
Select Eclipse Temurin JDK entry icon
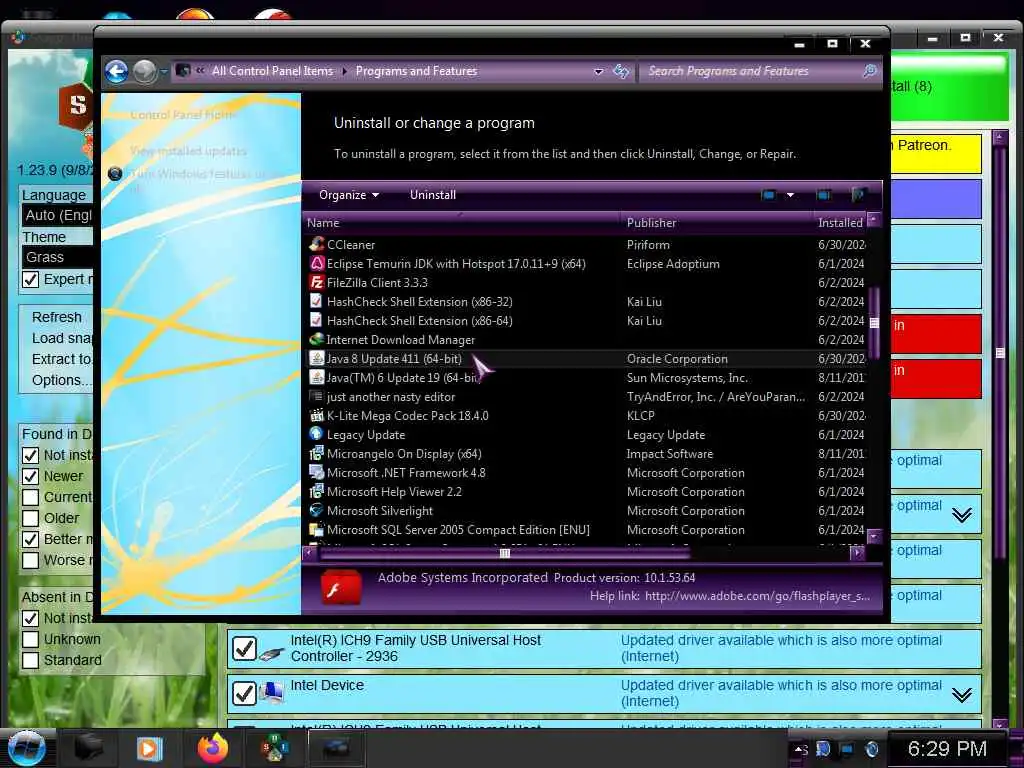point(317,264)
